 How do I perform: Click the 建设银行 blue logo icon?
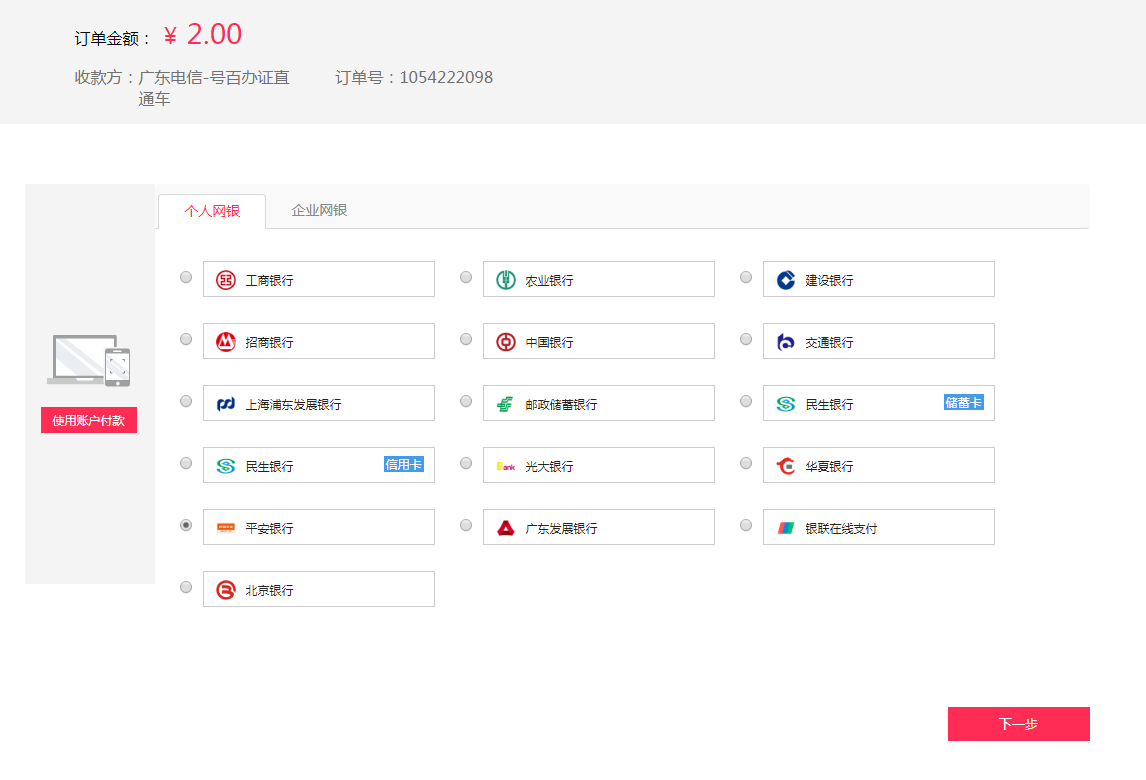pos(786,280)
